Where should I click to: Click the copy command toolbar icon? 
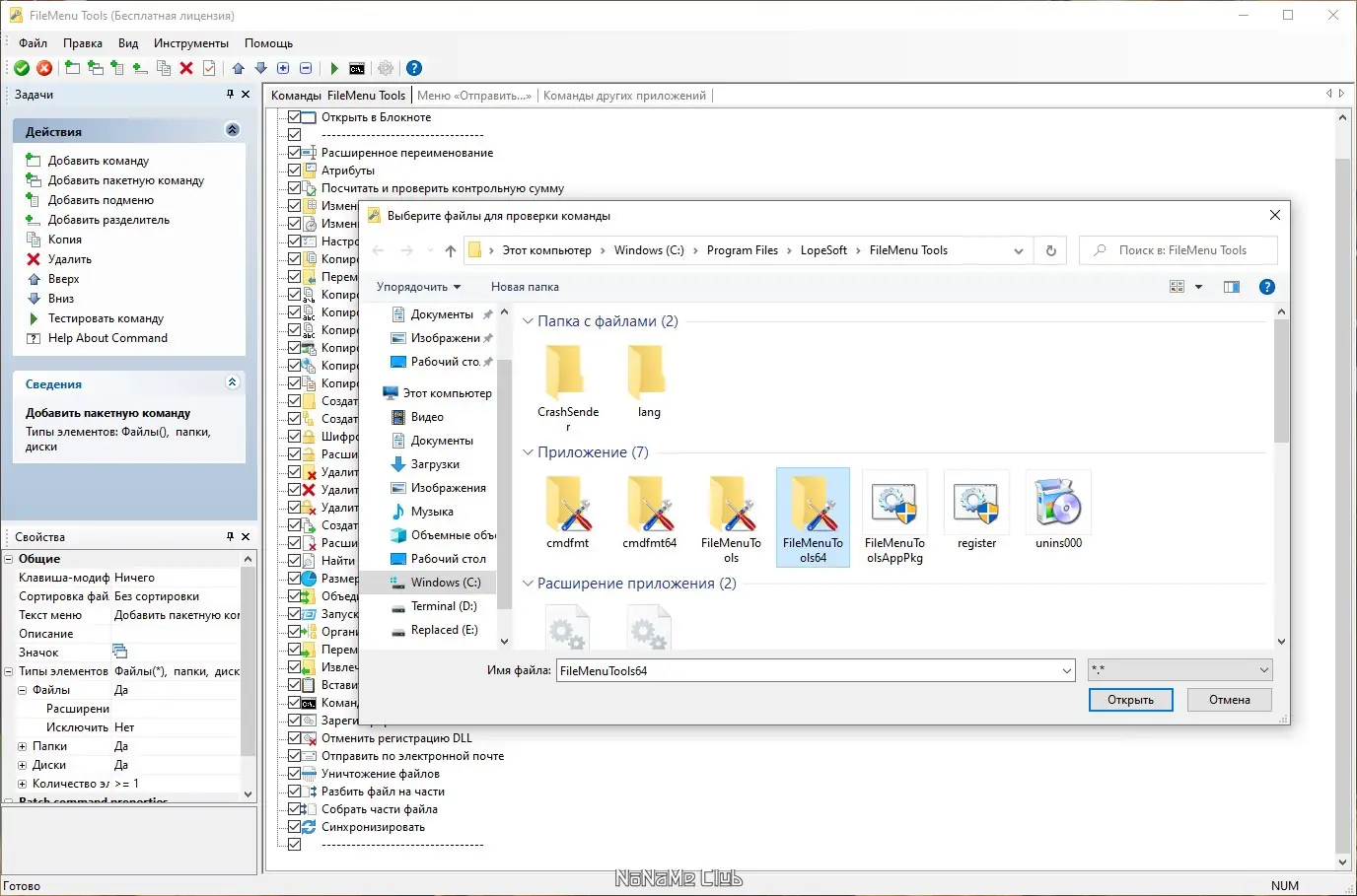164,68
